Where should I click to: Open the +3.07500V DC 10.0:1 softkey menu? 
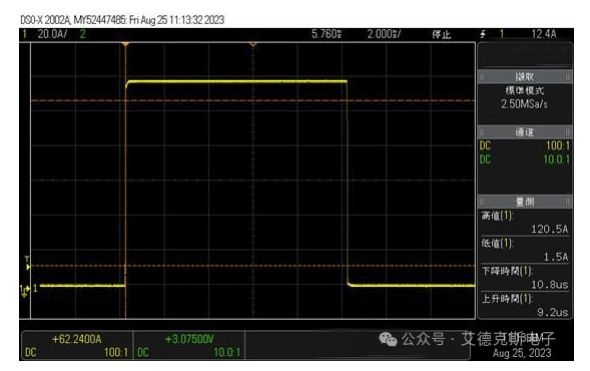point(189,345)
